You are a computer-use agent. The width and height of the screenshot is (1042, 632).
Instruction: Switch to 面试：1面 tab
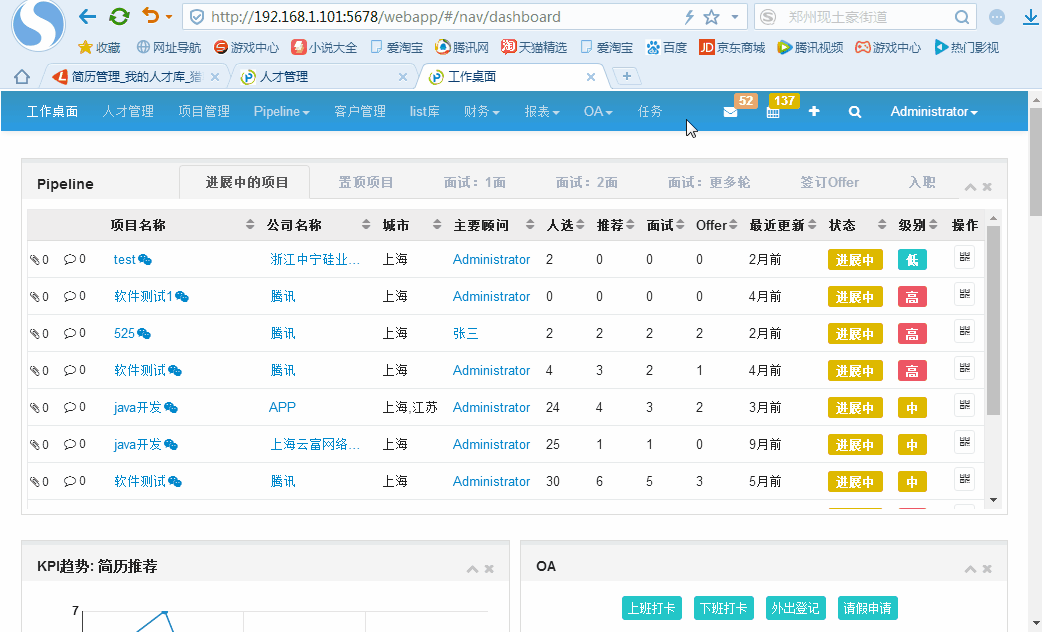click(x=474, y=182)
